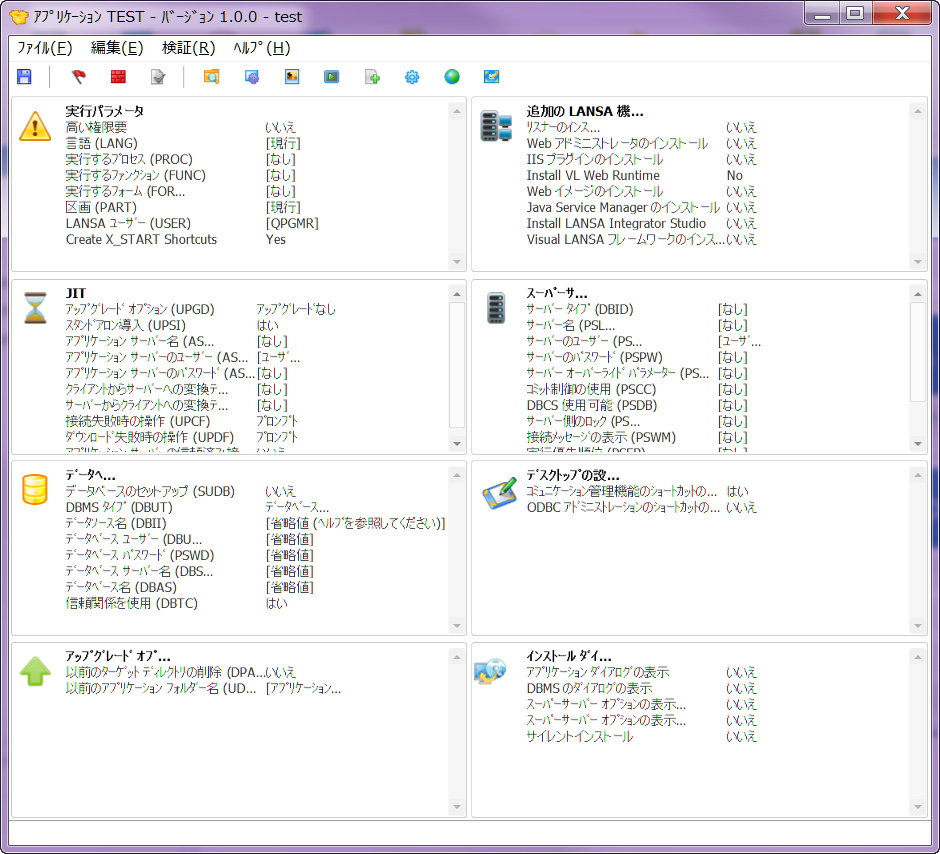Open the 検証(R) menu

(x=188, y=48)
